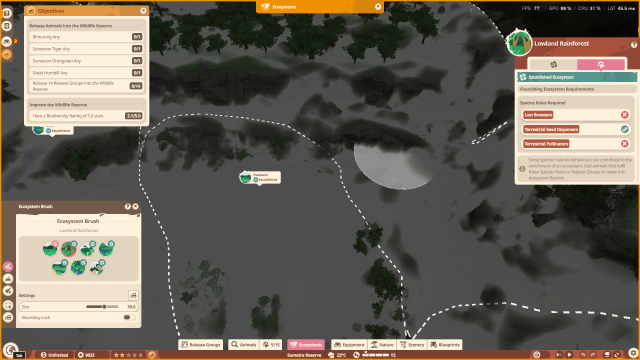Click the red X icon on Terrestrial Pollinators row

coord(624,144)
